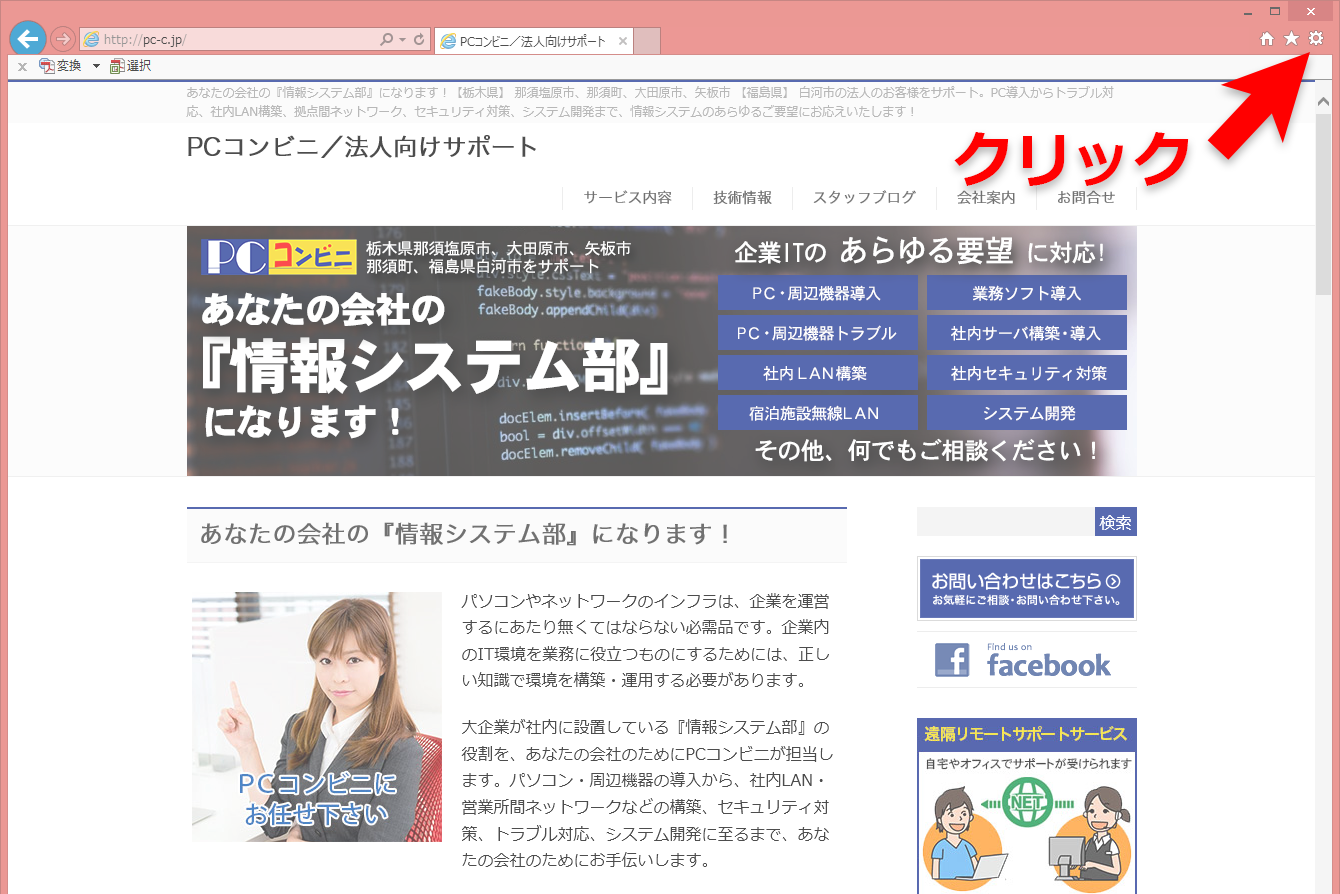Click the site search input field
Image resolution: width=1340 pixels, height=894 pixels.
click(x=1005, y=522)
